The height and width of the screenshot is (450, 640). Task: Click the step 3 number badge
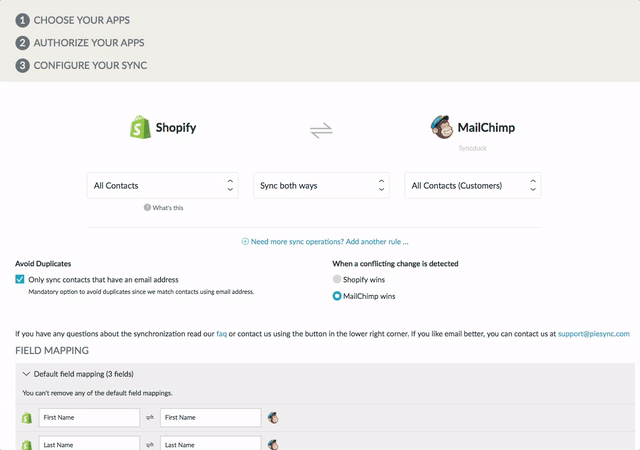(x=22, y=65)
